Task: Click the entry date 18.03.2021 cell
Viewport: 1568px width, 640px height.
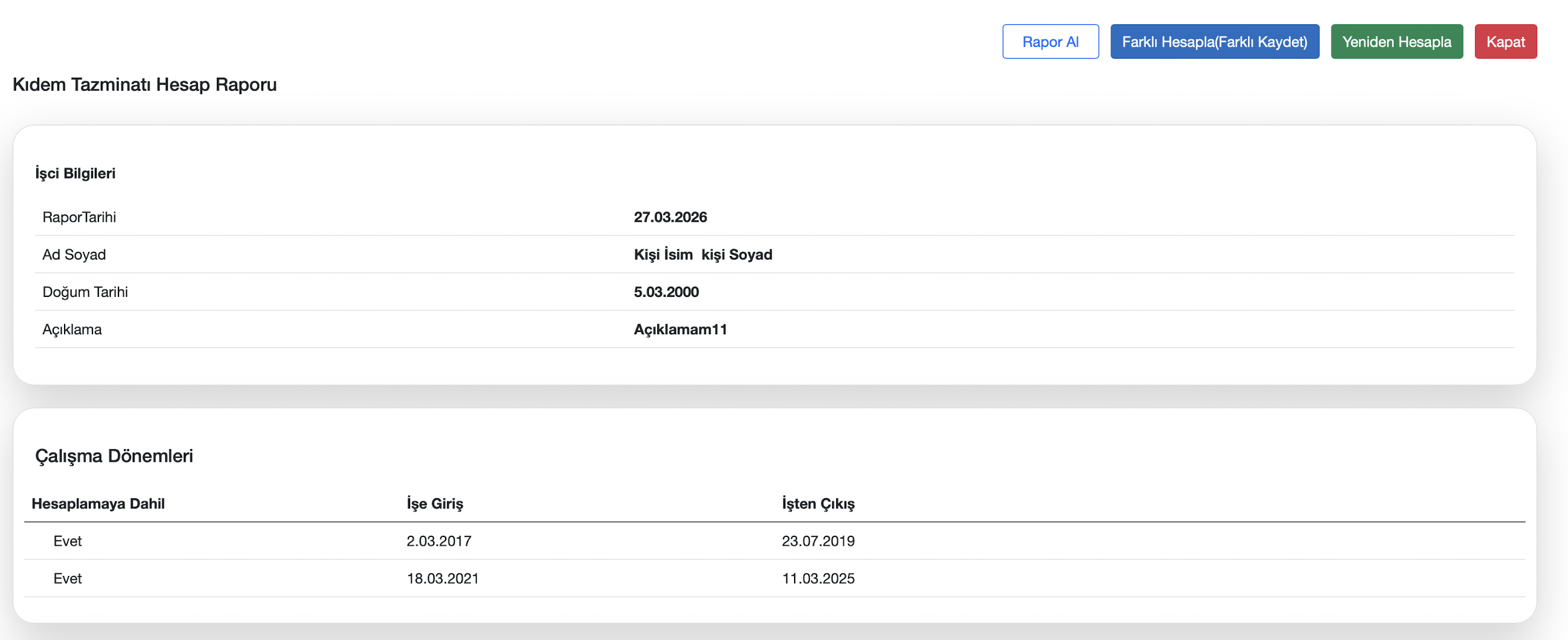Action: coord(443,578)
